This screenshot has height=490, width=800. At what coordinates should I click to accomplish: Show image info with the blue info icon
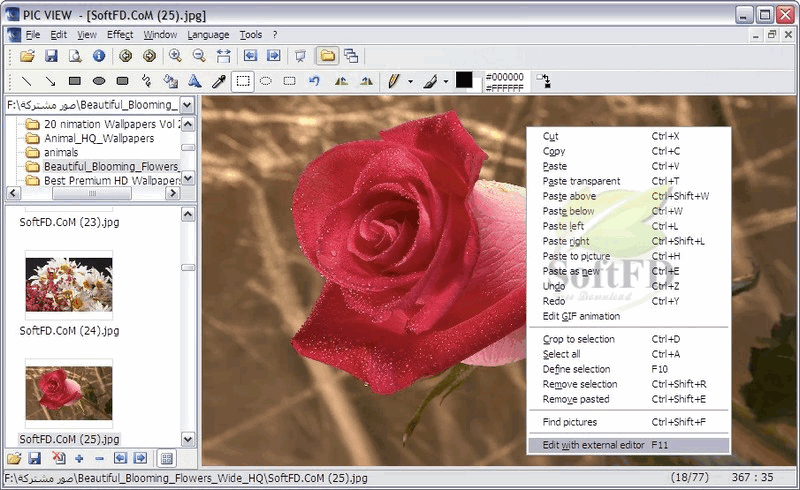(99, 56)
